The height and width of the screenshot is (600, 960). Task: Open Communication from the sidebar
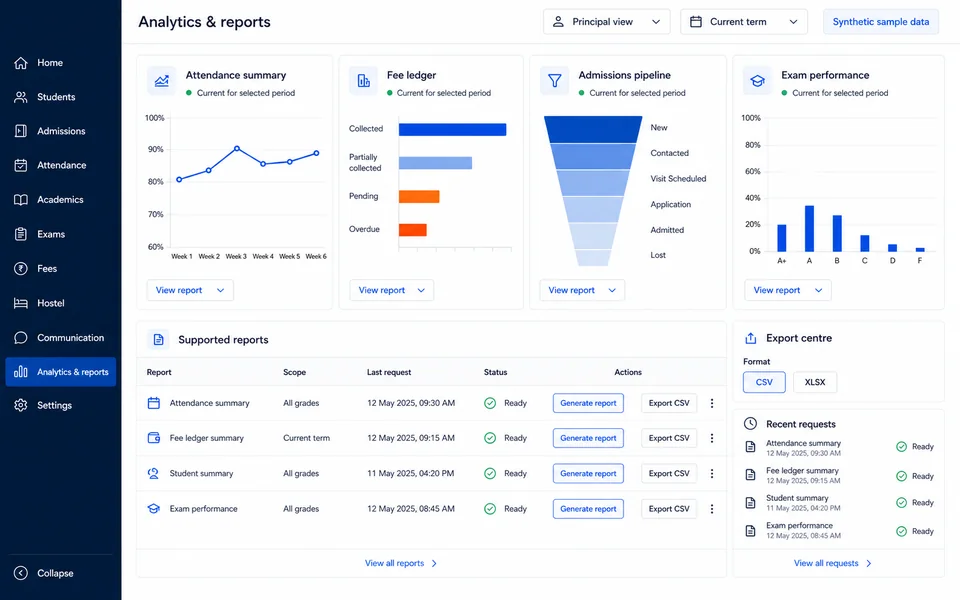point(60,337)
